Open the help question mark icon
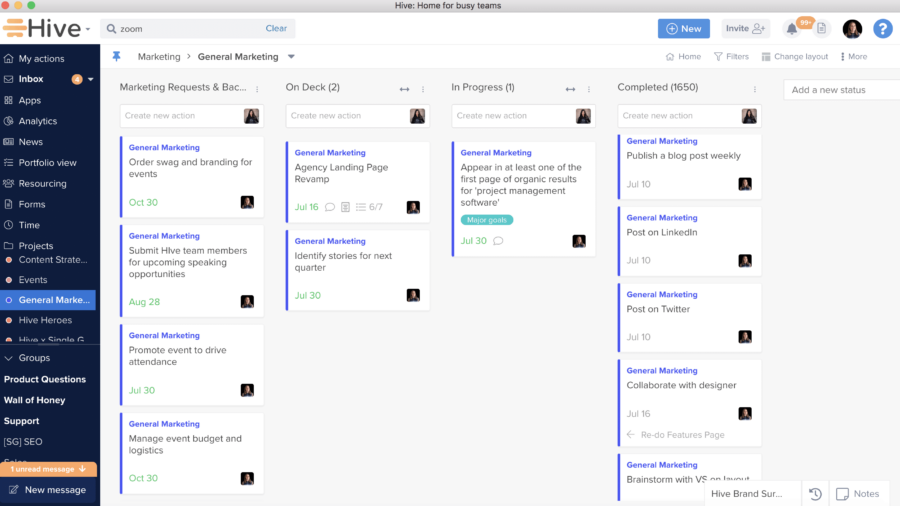This screenshot has height=506, width=900. click(x=882, y=29)
